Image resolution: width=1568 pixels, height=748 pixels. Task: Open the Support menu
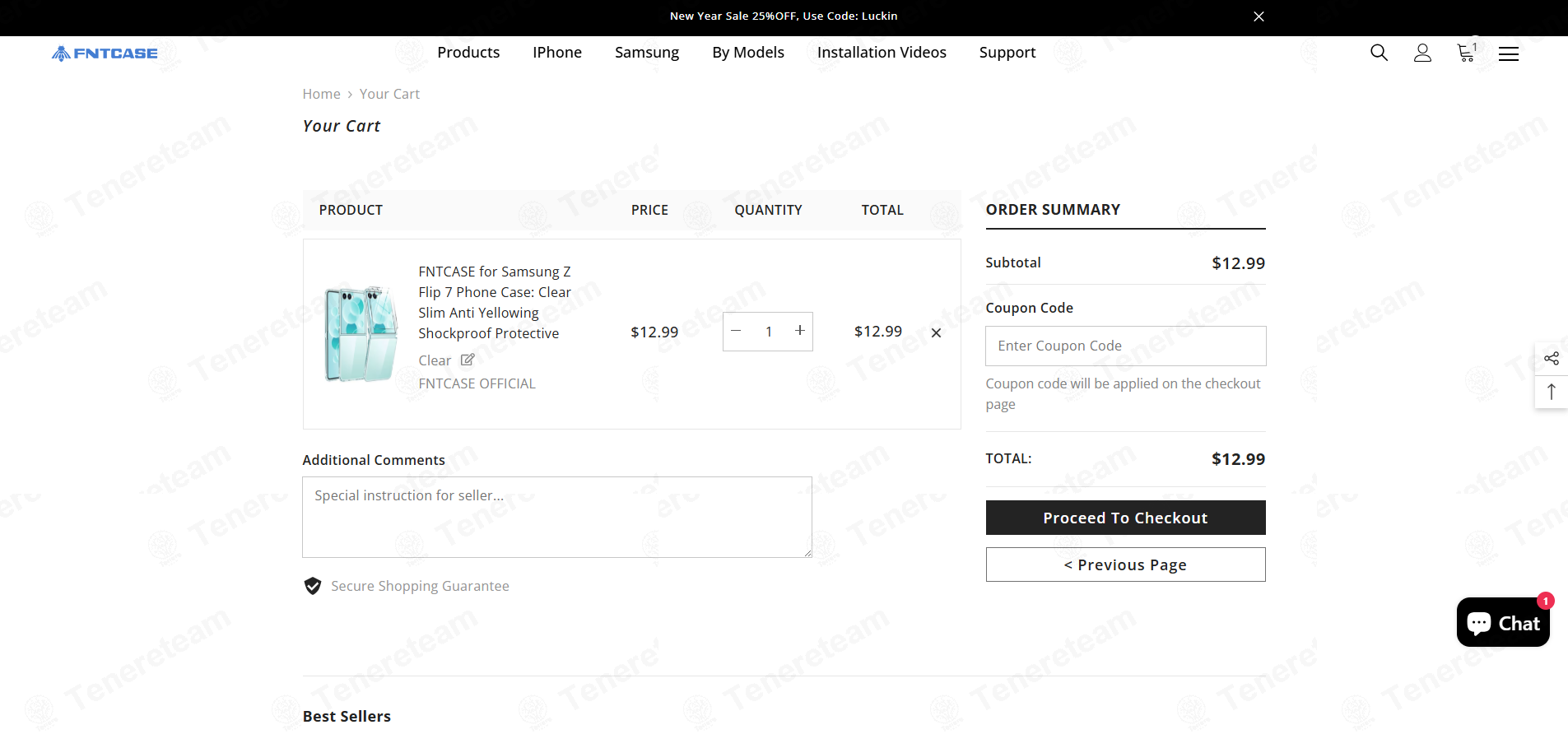pyautogui.click(x=1007, y=53)
